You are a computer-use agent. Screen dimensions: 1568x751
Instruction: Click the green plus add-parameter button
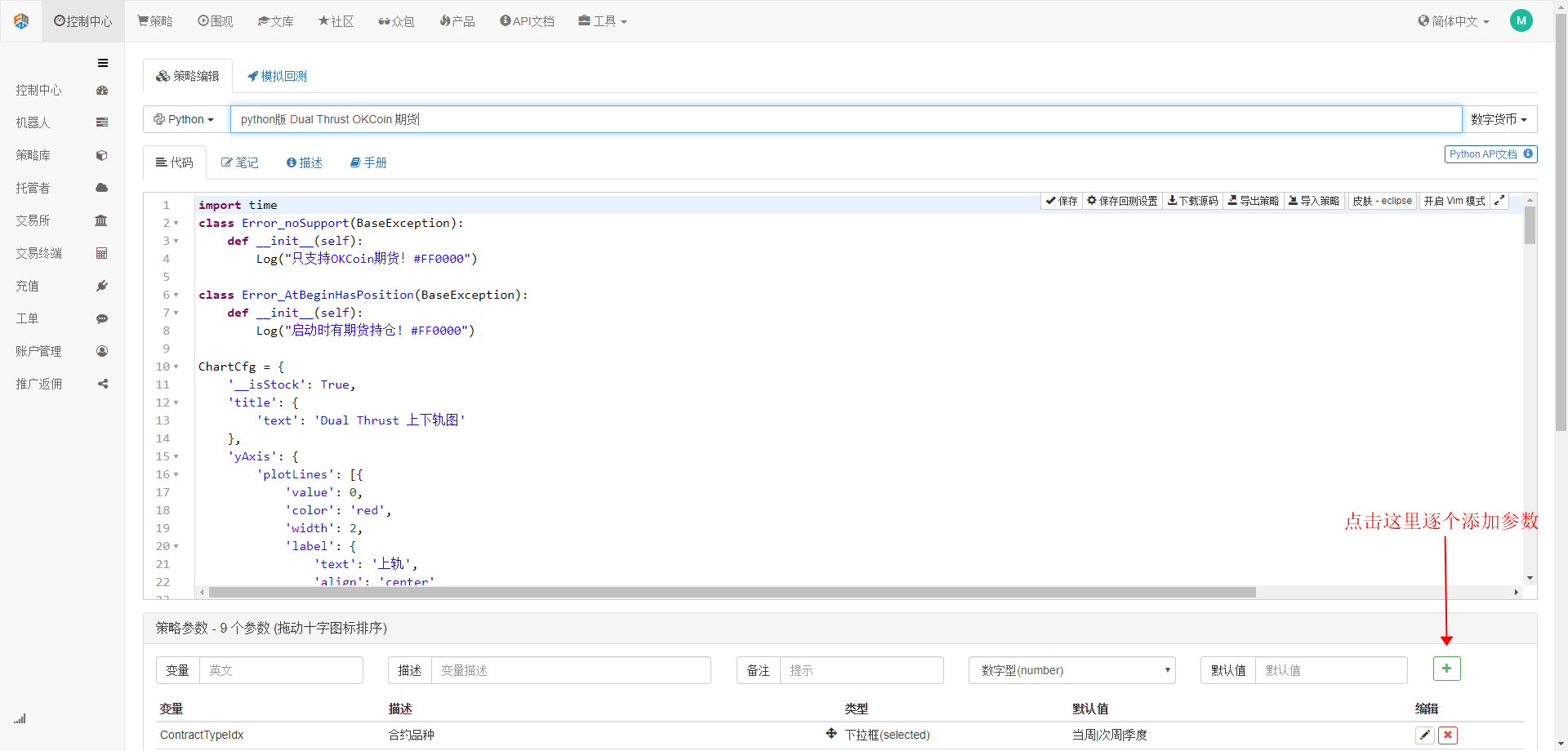point(1446,669)
